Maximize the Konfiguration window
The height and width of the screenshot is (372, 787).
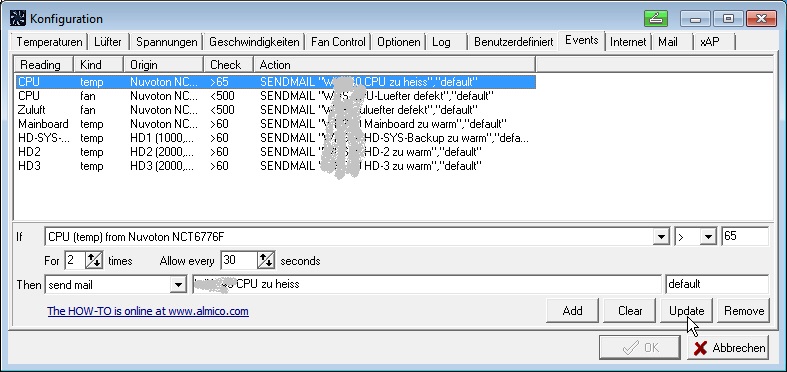click(x=728, y=19)
